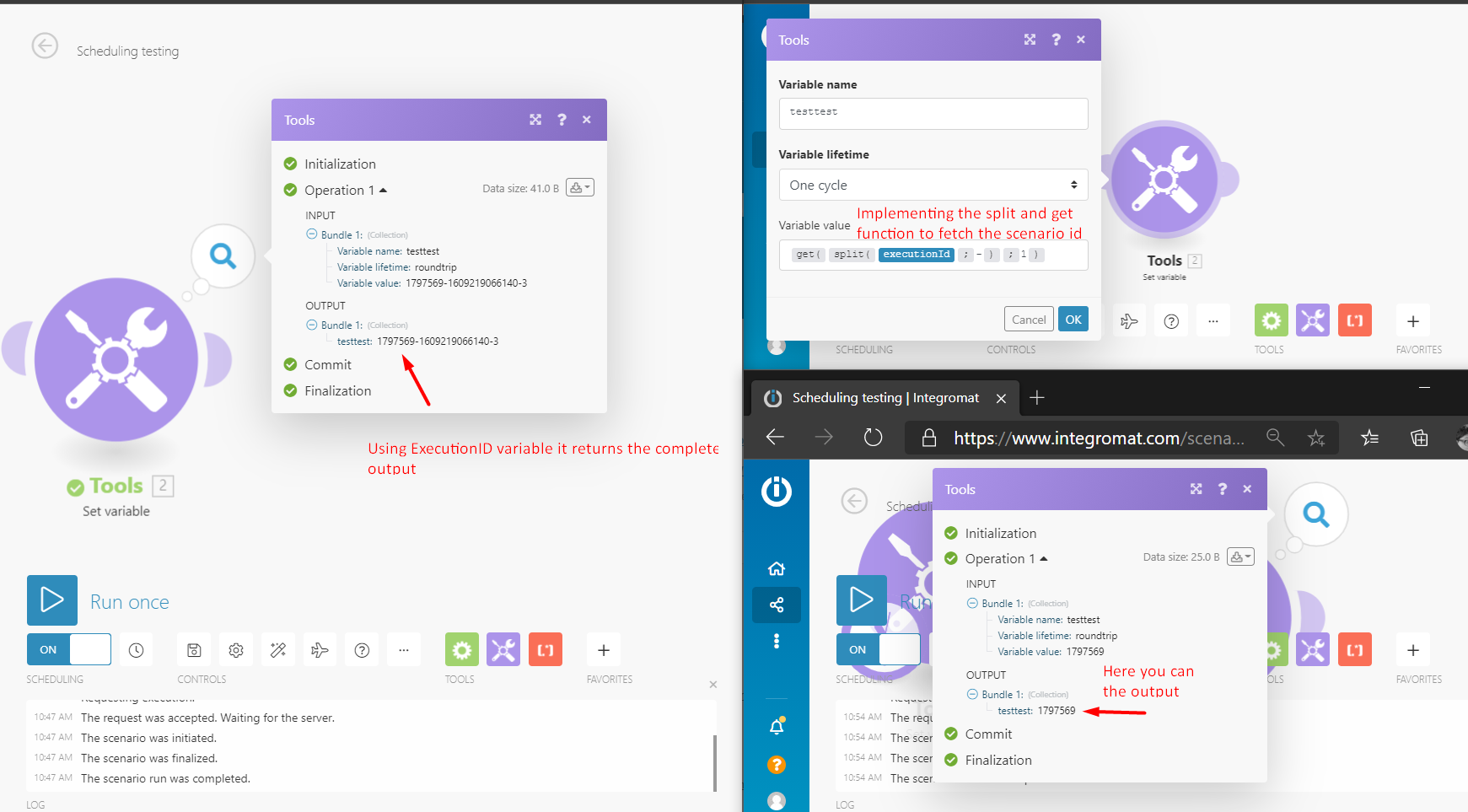Click the Commit step in the Data size 41.0 B dialog
Screen dimensions: 1468x812
coord(328,364)
